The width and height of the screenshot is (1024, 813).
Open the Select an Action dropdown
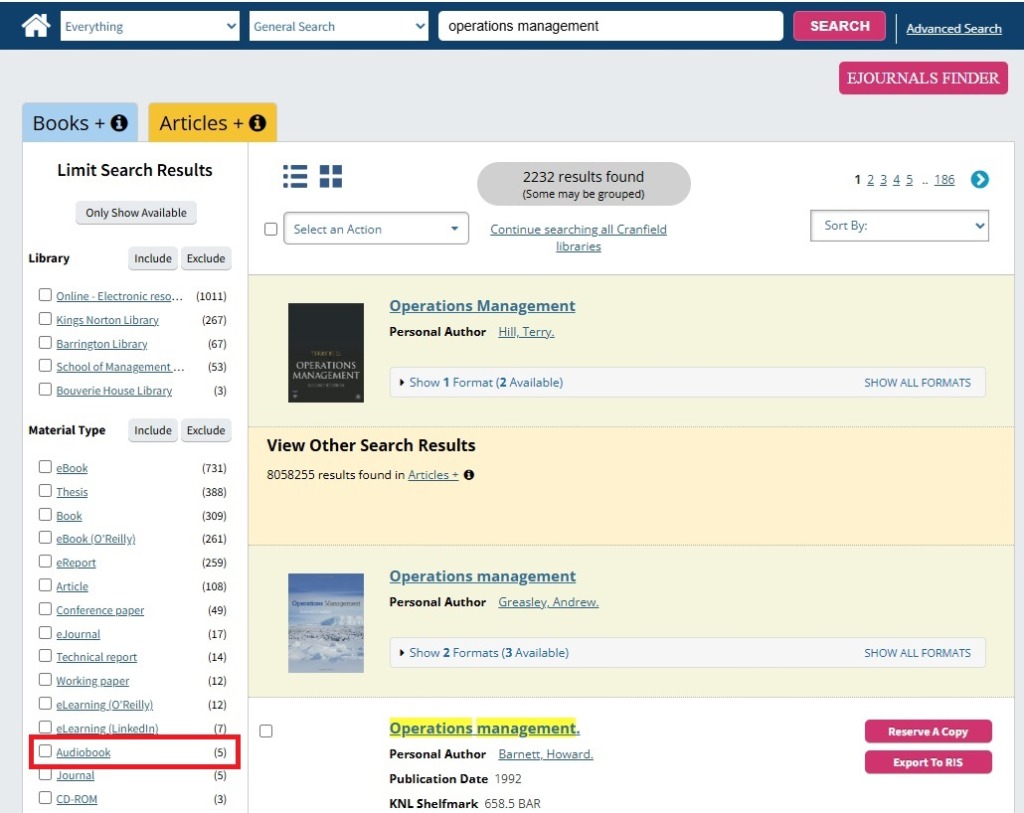(376, 229)
